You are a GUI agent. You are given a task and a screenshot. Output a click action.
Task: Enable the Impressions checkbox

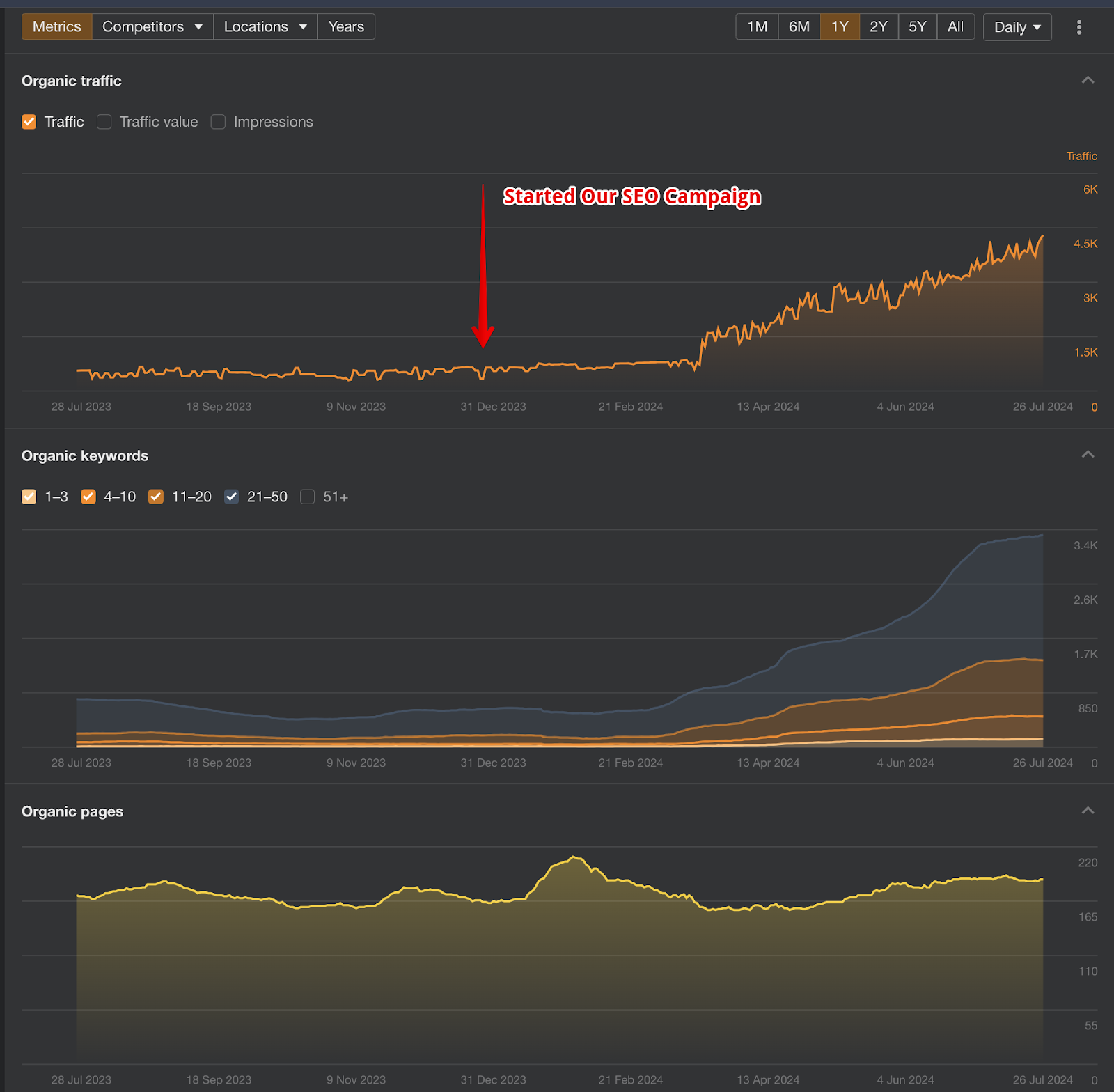coord(219,122)
